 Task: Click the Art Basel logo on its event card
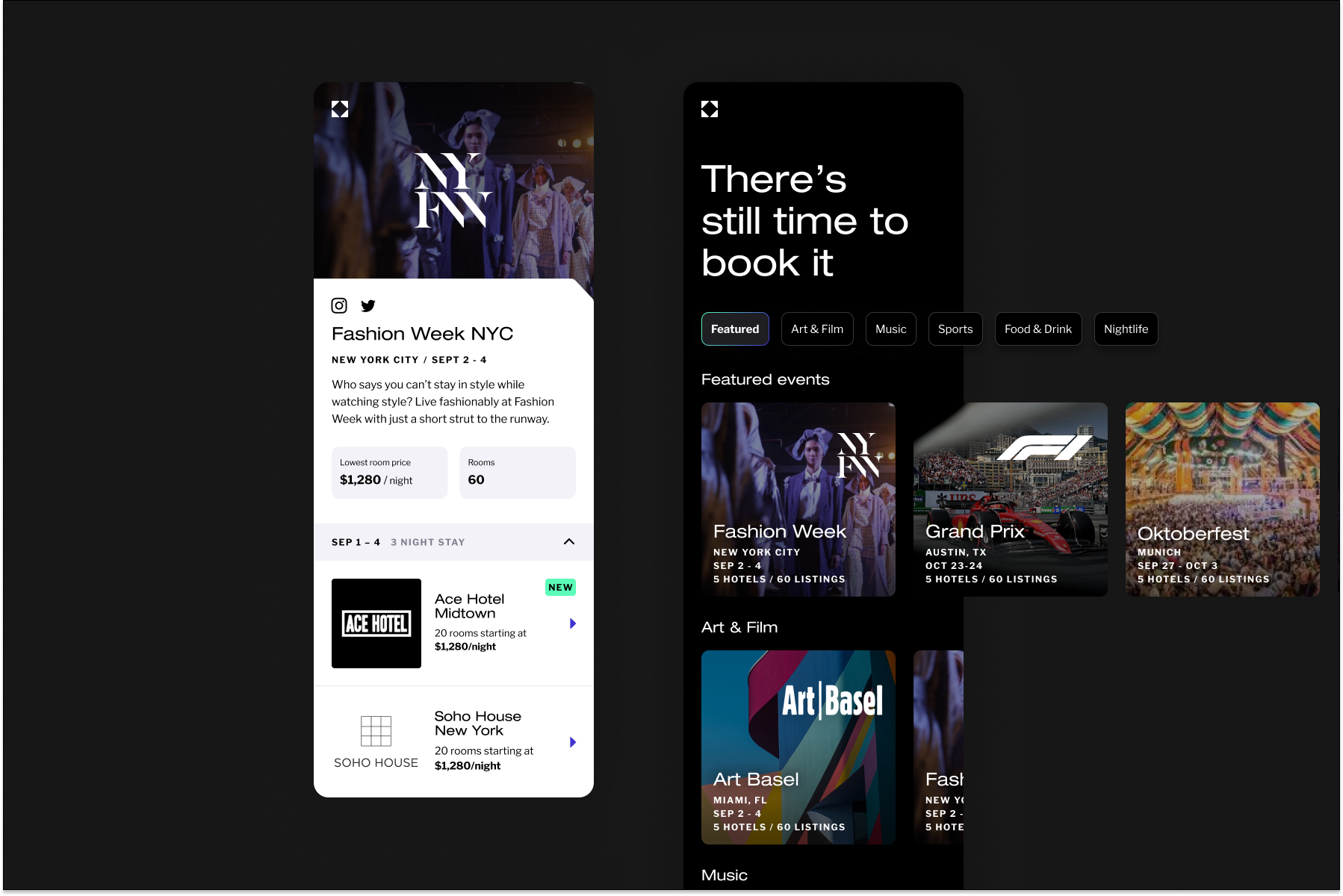(x=834, y=700)
